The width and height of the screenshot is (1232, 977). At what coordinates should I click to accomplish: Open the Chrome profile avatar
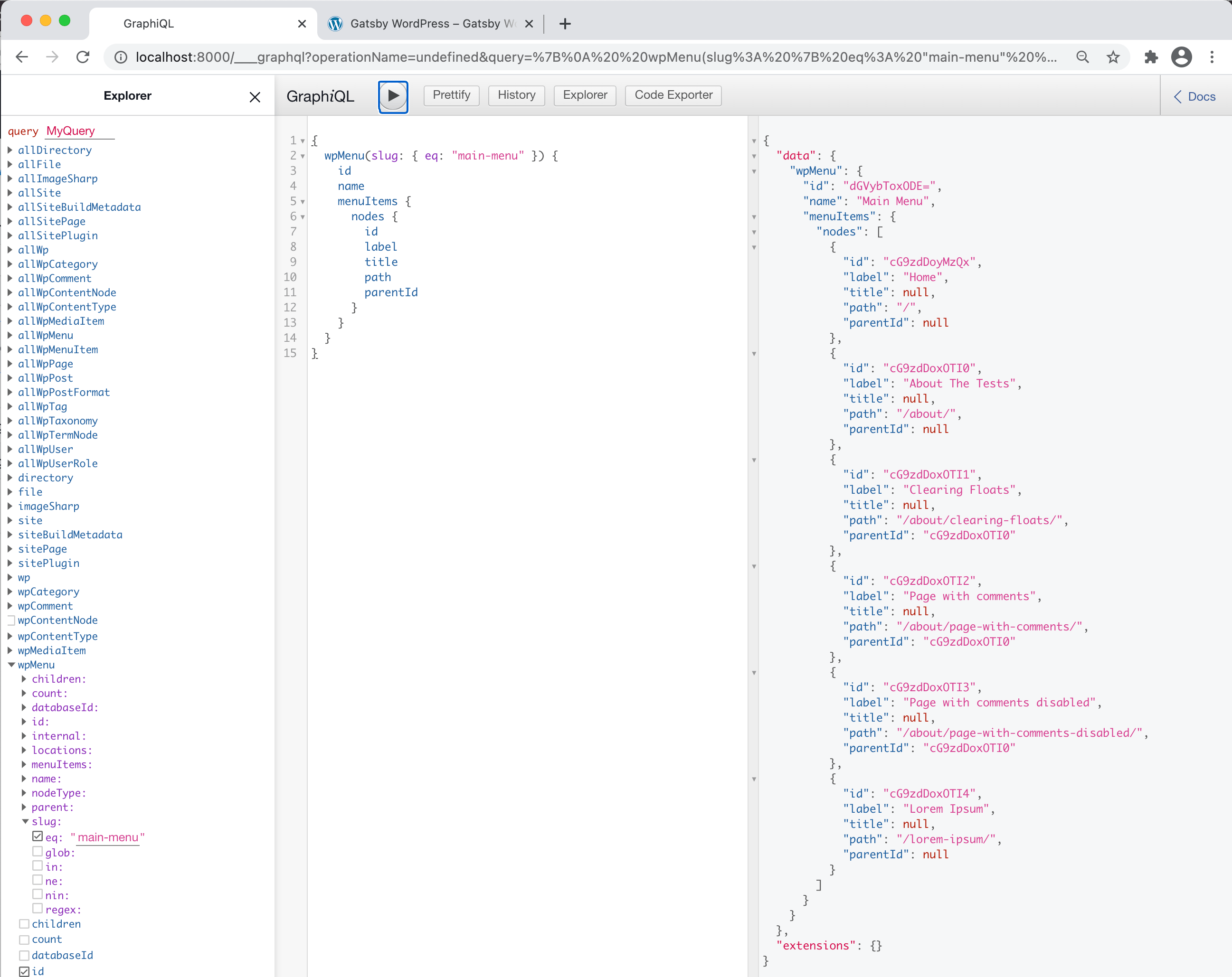(1181, 57)
